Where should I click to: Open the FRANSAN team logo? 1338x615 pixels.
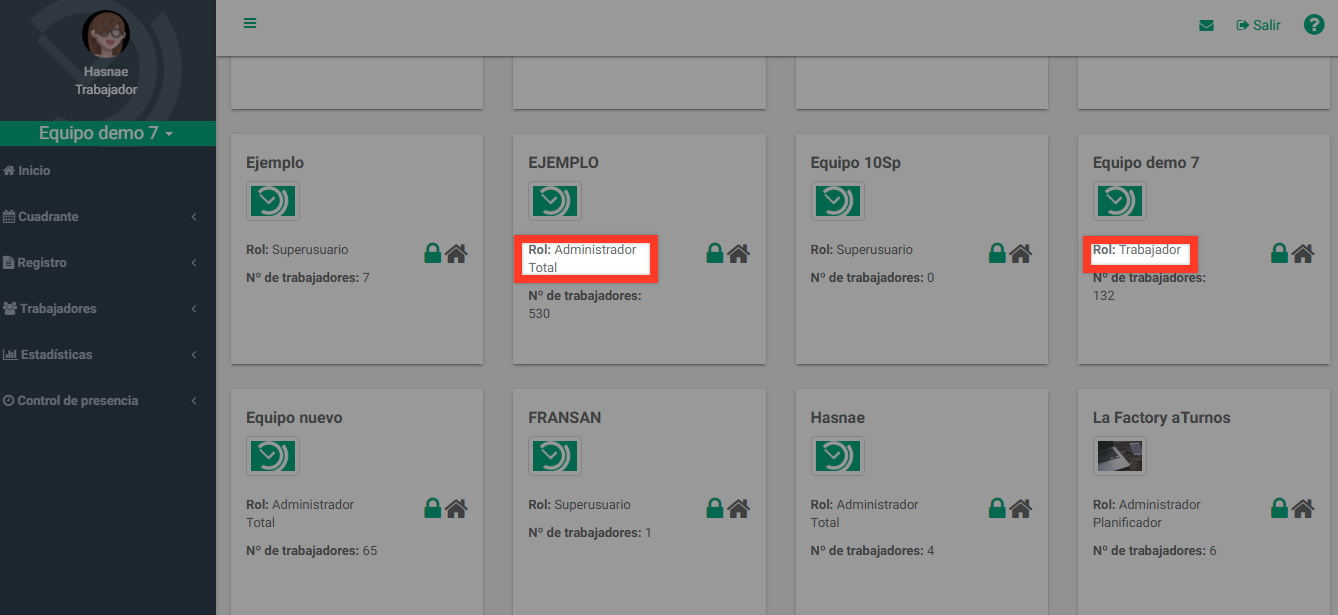pos(555,456)
